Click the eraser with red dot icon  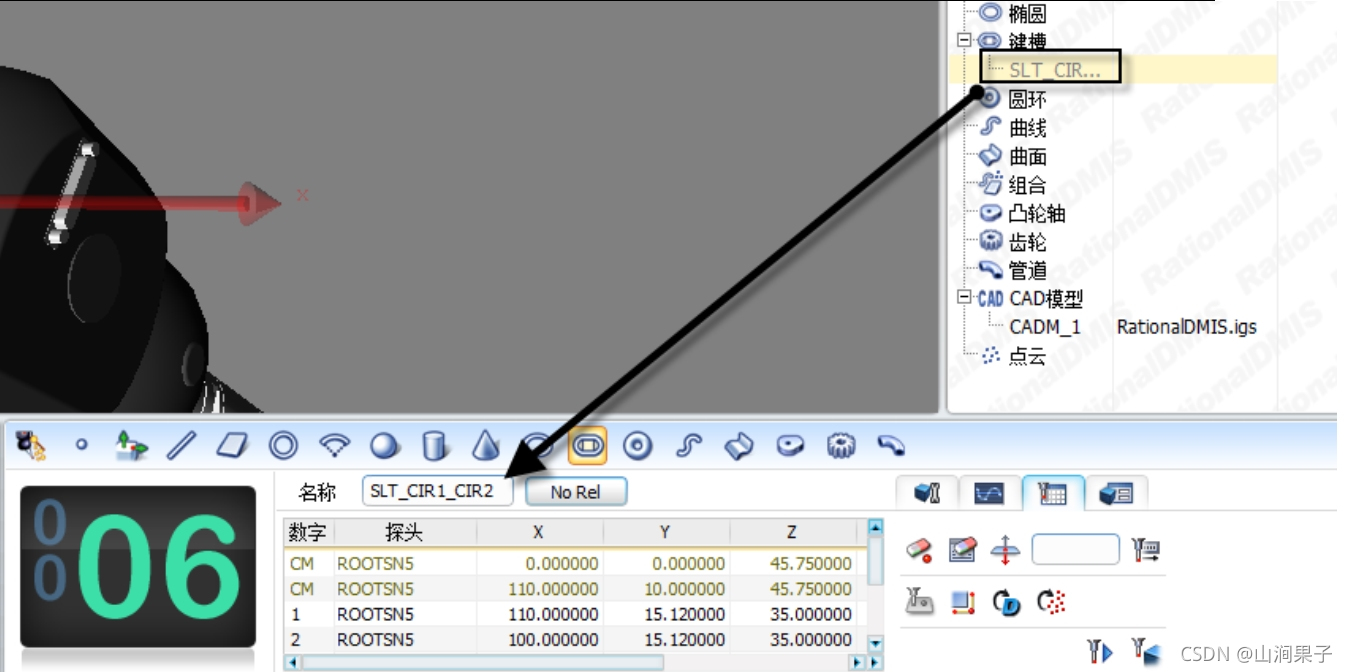tap(919, 549)
